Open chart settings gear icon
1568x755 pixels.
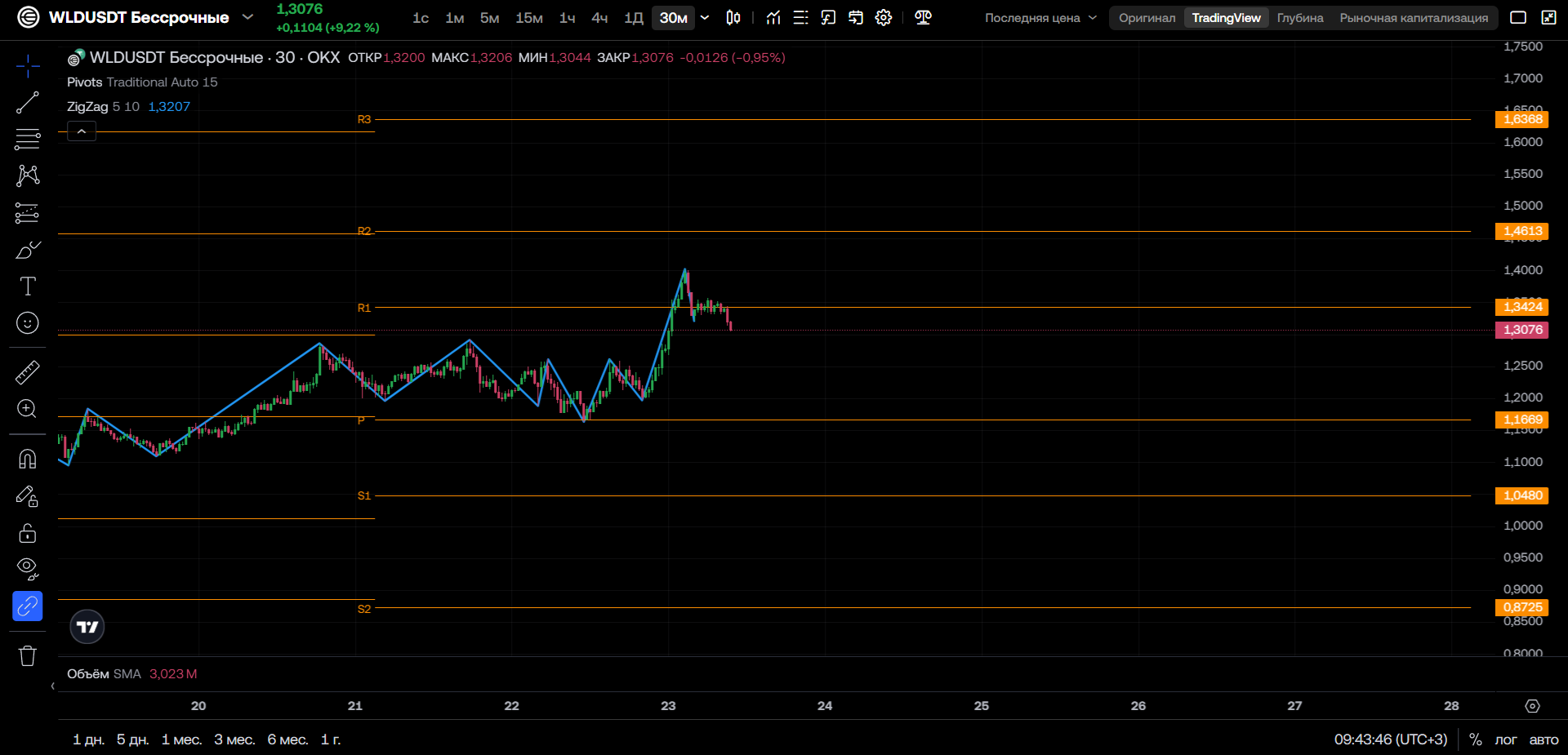[884, 18]
